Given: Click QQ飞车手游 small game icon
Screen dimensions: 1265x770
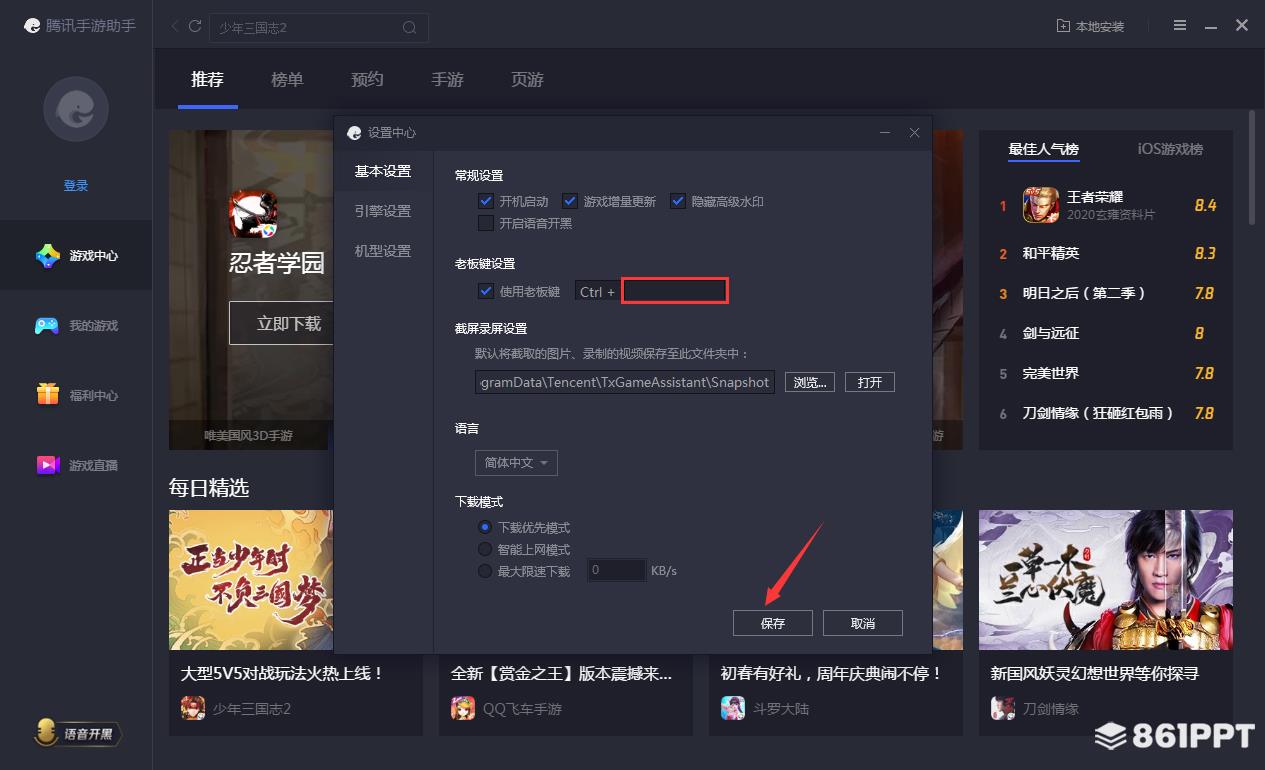Looking at the screenshot, I should pyautogui.click(x=462, y=709).
